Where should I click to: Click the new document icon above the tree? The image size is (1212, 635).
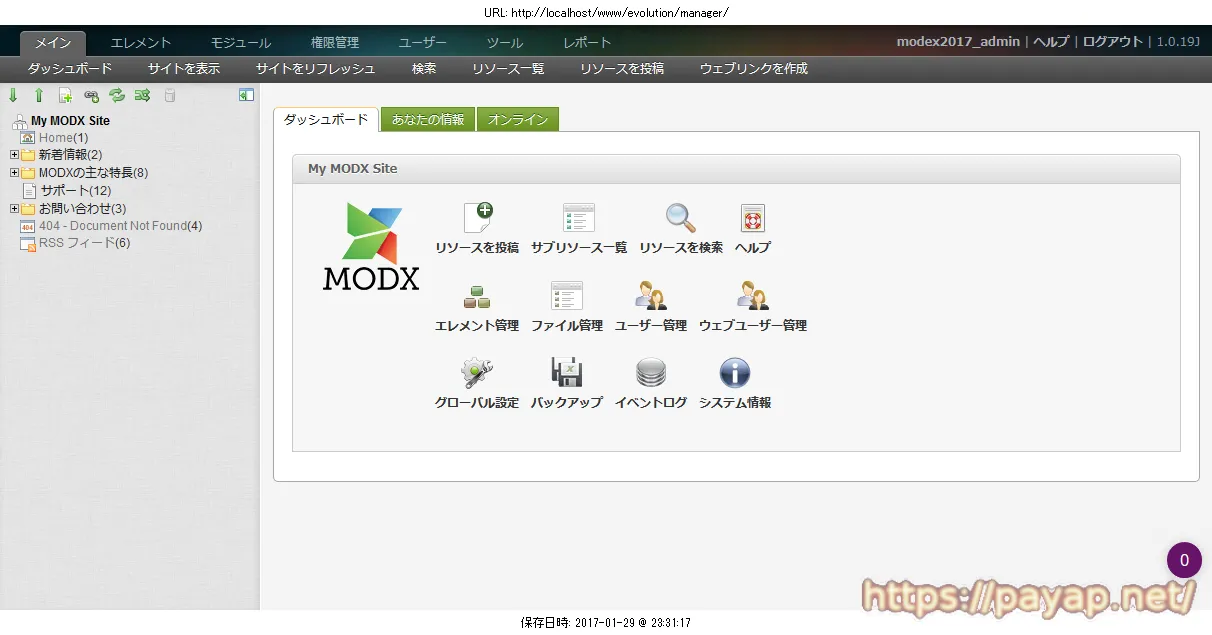click(x=64, y=95)
